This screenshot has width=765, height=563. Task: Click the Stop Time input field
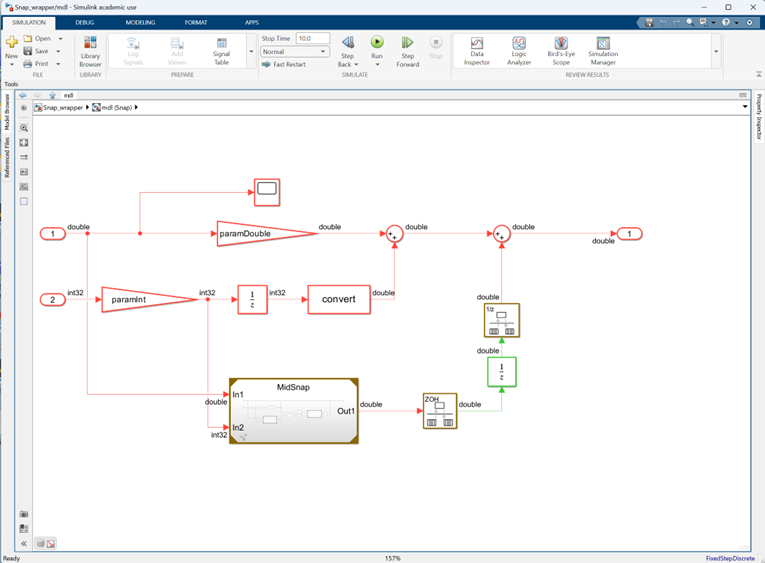click(311, 38)
